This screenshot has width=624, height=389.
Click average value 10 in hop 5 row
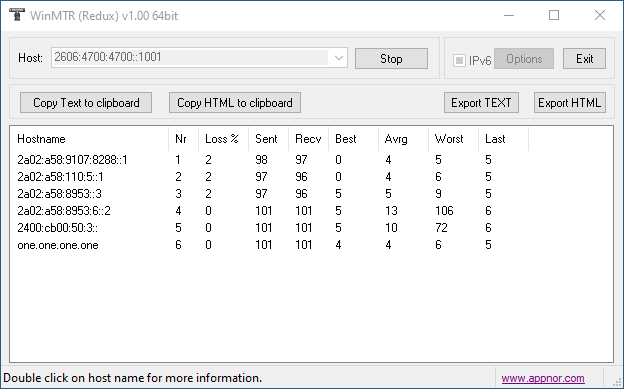391,228
